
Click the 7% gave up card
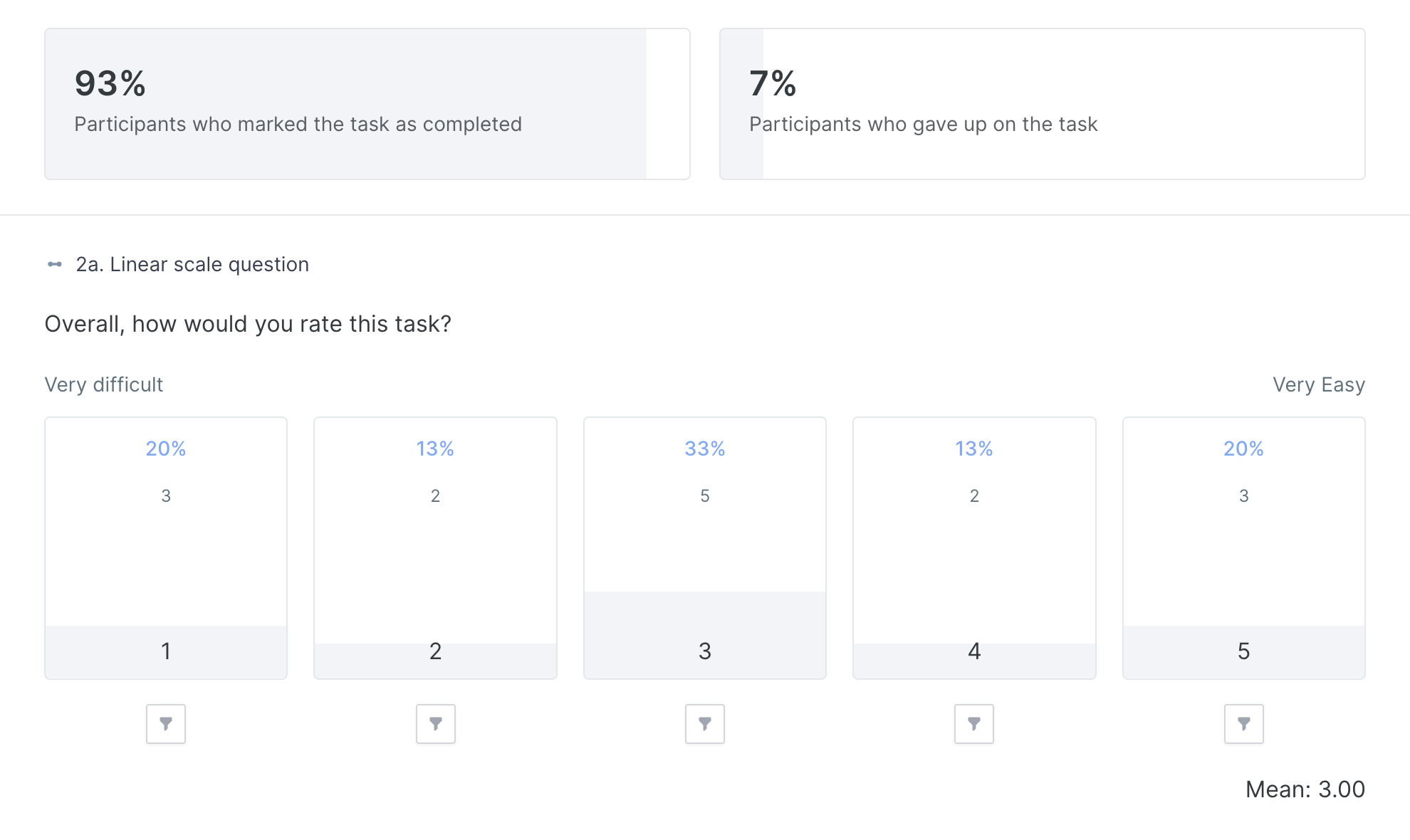coord(1042,104)
